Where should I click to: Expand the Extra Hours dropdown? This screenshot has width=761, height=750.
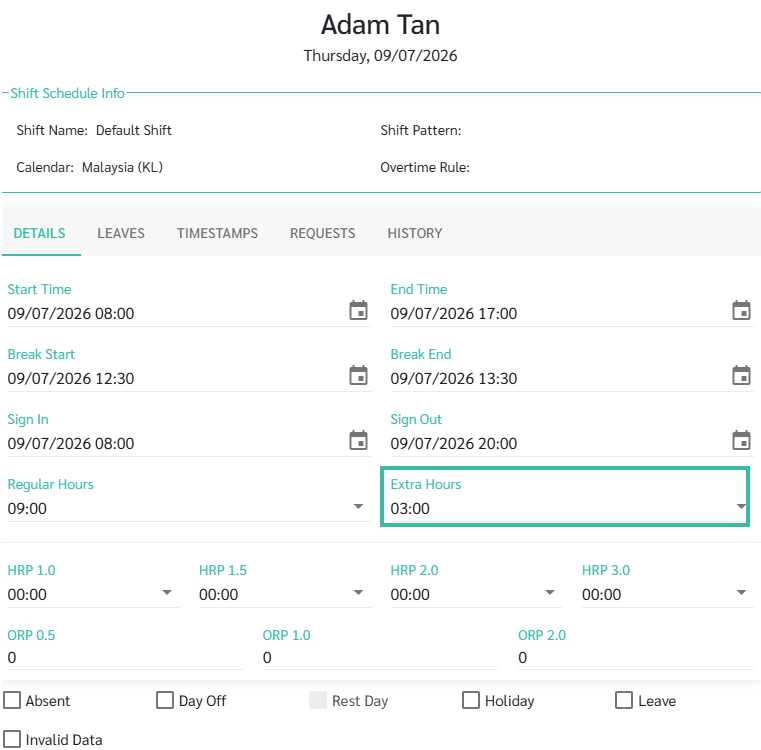741,506
